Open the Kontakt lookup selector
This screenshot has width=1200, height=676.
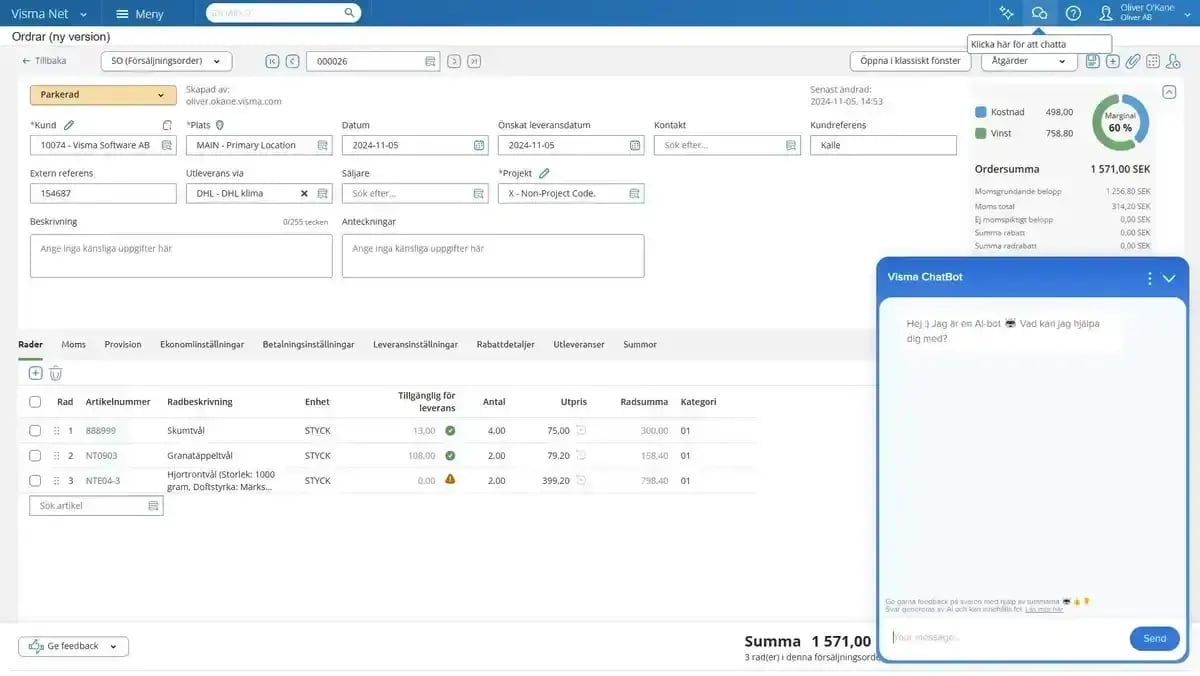(791, 145)
